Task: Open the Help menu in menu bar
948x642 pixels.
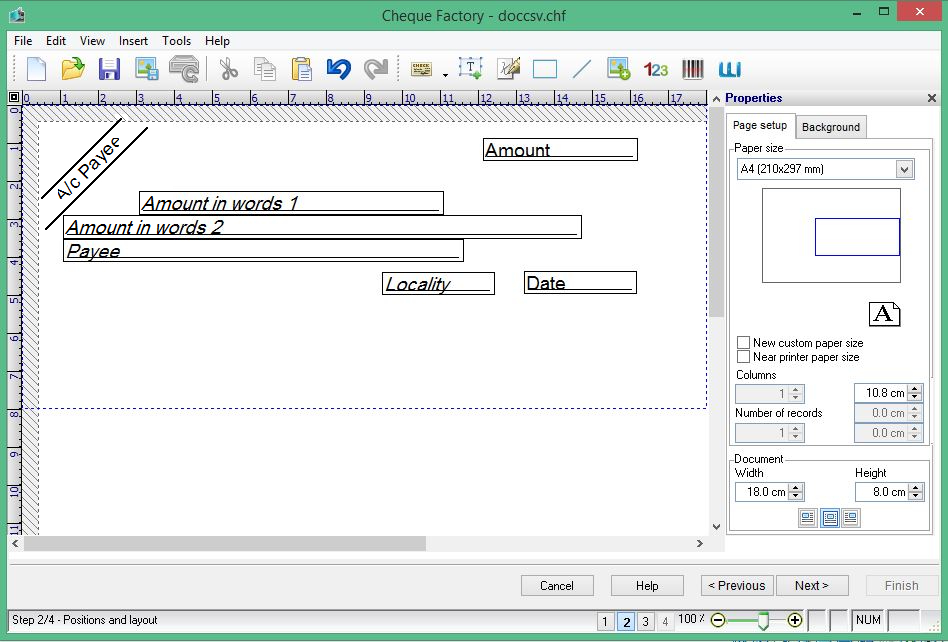Action: [217, 41]
